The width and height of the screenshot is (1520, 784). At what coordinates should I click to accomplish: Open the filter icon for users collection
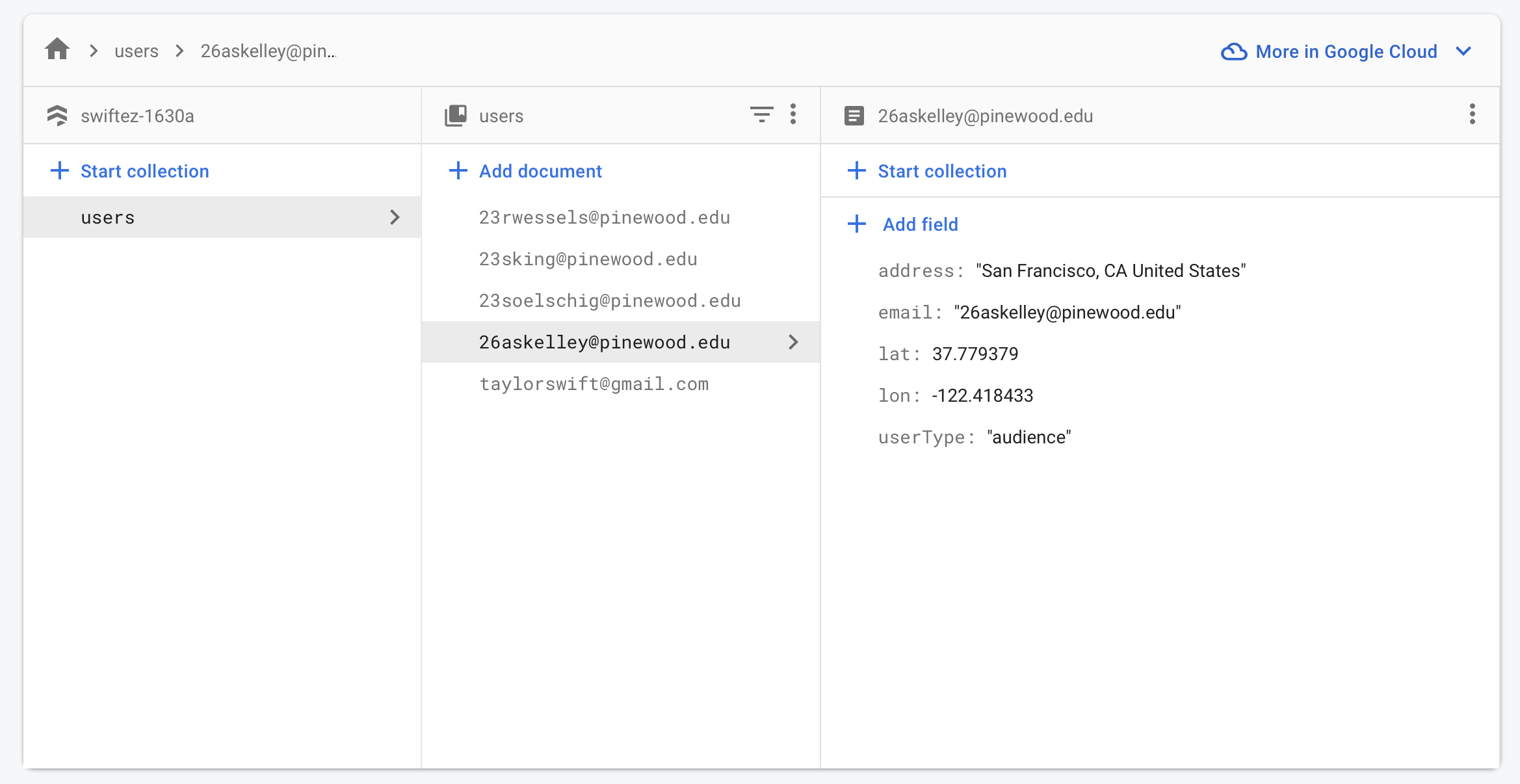(x=761, y=114)
